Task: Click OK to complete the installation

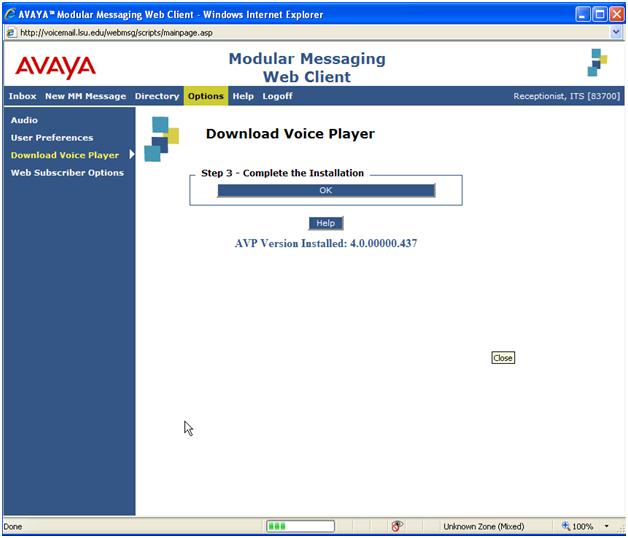Action: [326, 190]
